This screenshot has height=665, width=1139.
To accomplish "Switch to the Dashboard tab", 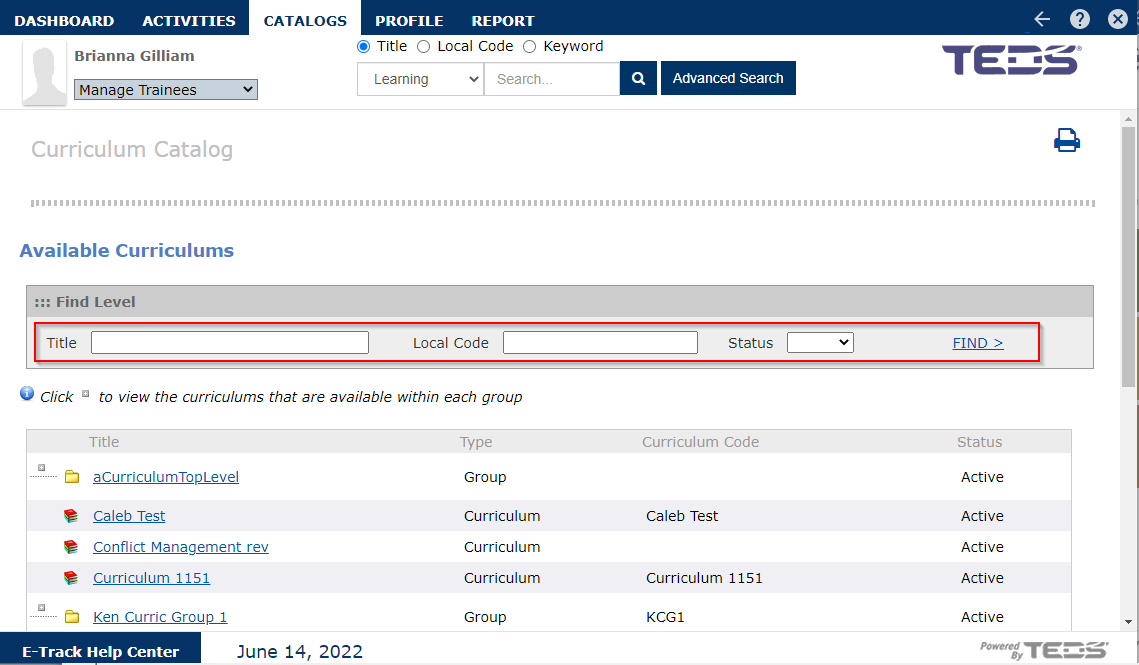I will [x=64, y=20].
